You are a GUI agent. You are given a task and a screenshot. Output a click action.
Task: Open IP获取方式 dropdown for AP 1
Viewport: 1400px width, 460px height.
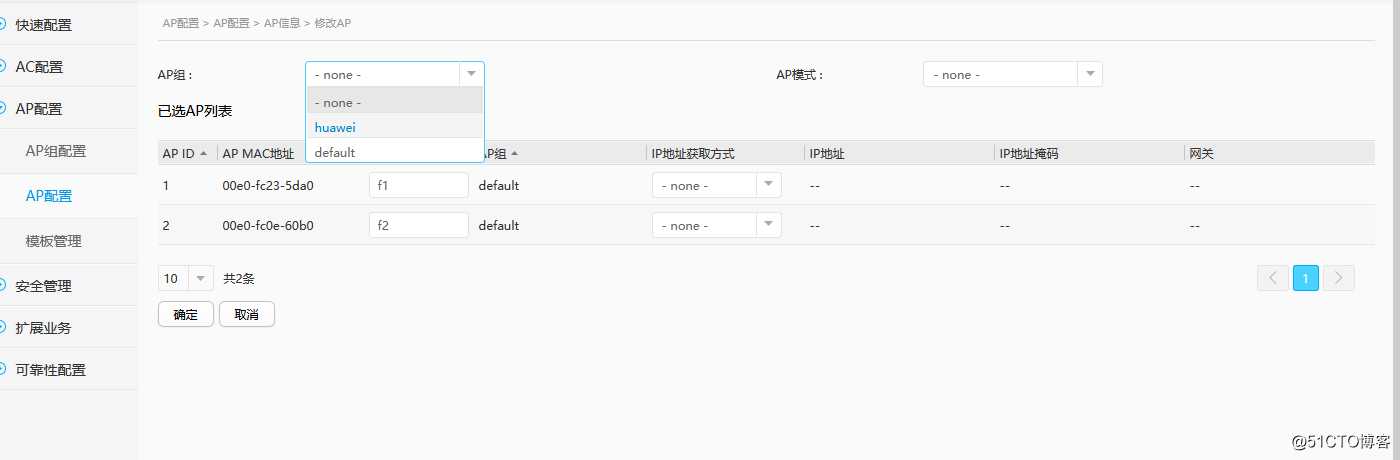[x=716, y=185]
